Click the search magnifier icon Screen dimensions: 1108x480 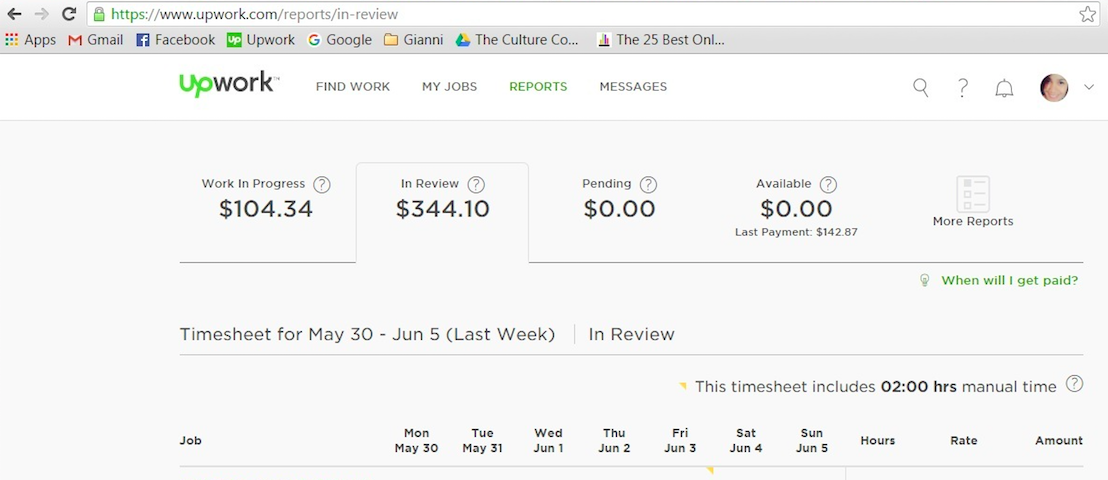click(921, 88)
